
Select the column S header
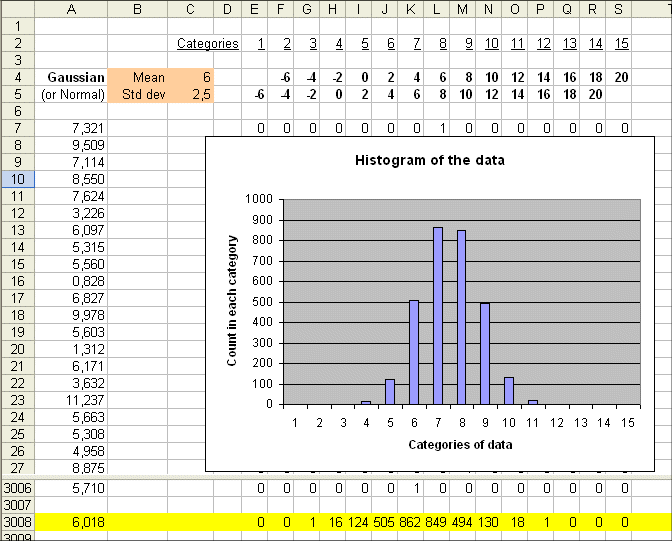click(x=619, y=9)
